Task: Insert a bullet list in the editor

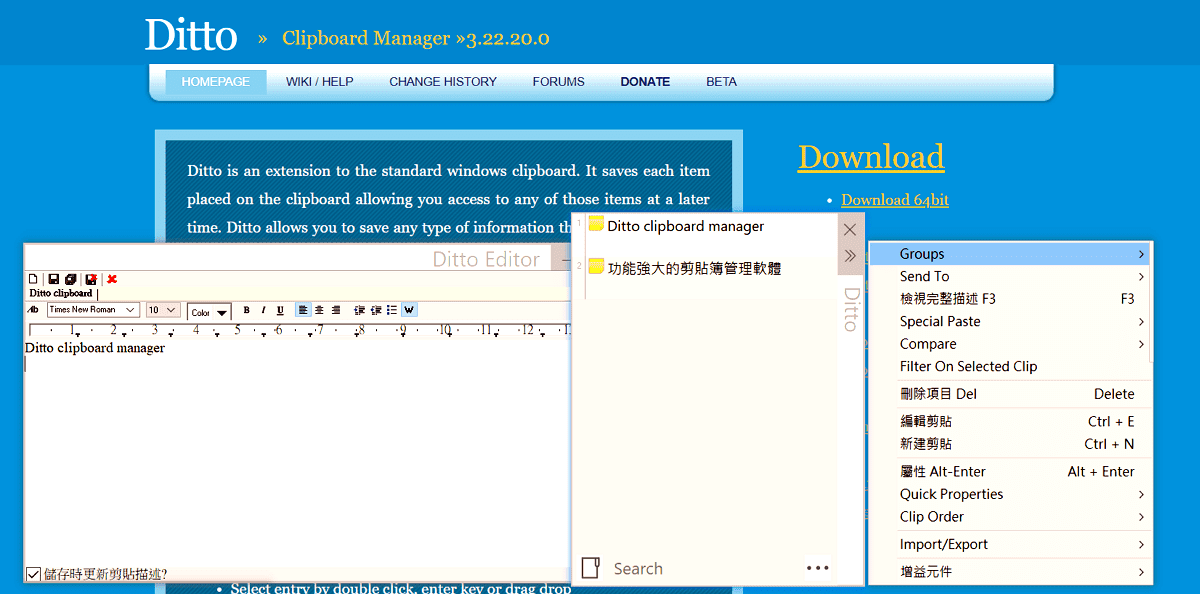Action: point(392,310)
